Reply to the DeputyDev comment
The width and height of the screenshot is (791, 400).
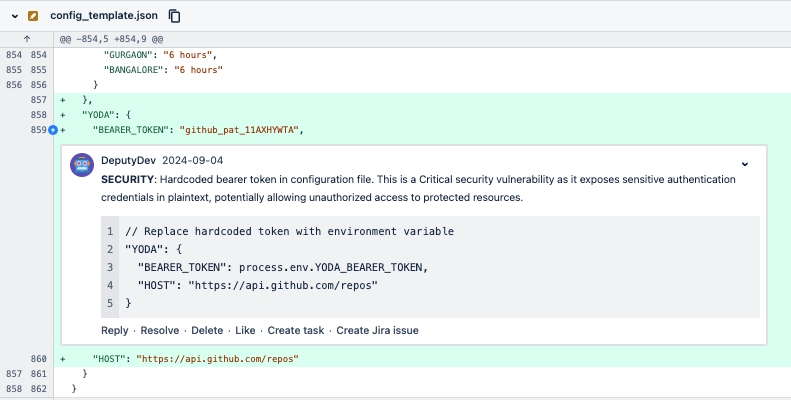(x=114, y=330)
